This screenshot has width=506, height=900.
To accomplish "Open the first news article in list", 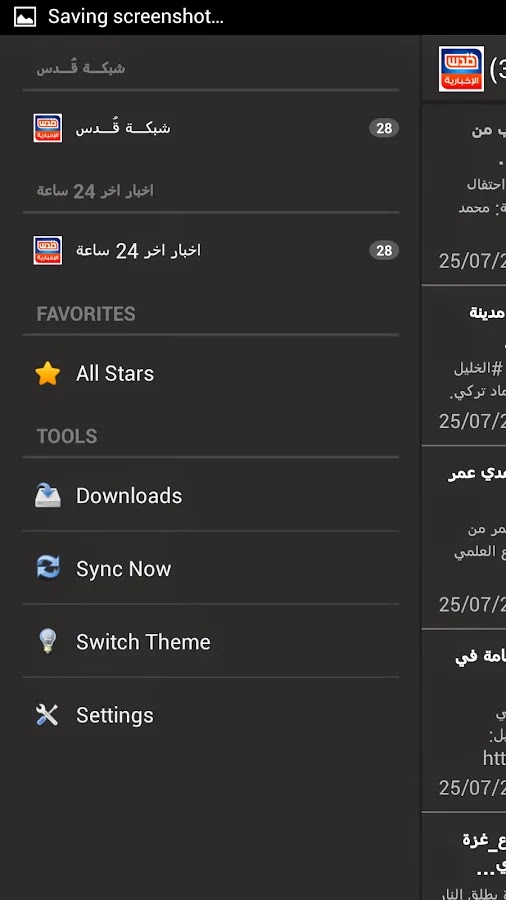I will 464,194.
